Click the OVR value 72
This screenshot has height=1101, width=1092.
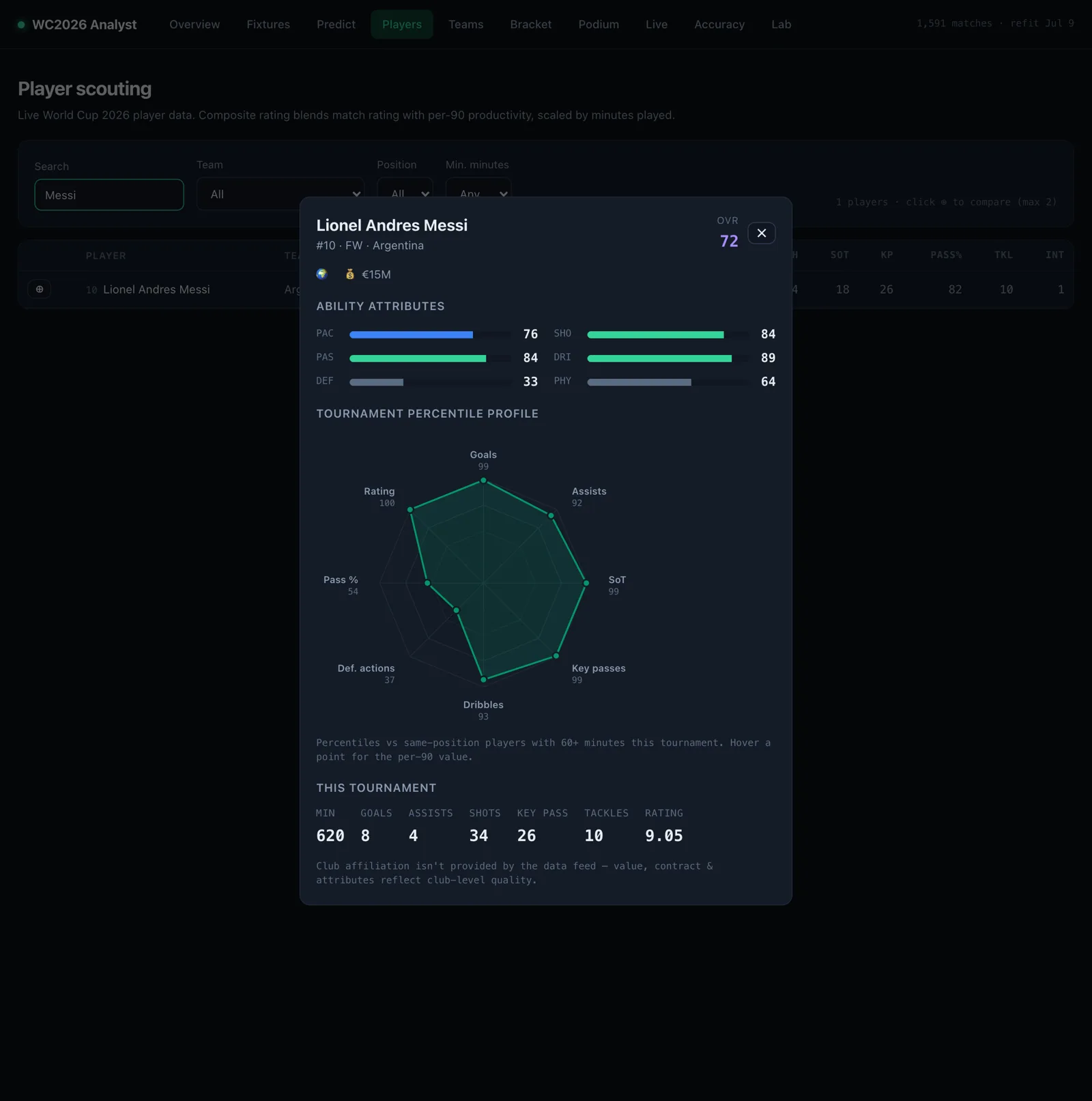pos(729,241)
